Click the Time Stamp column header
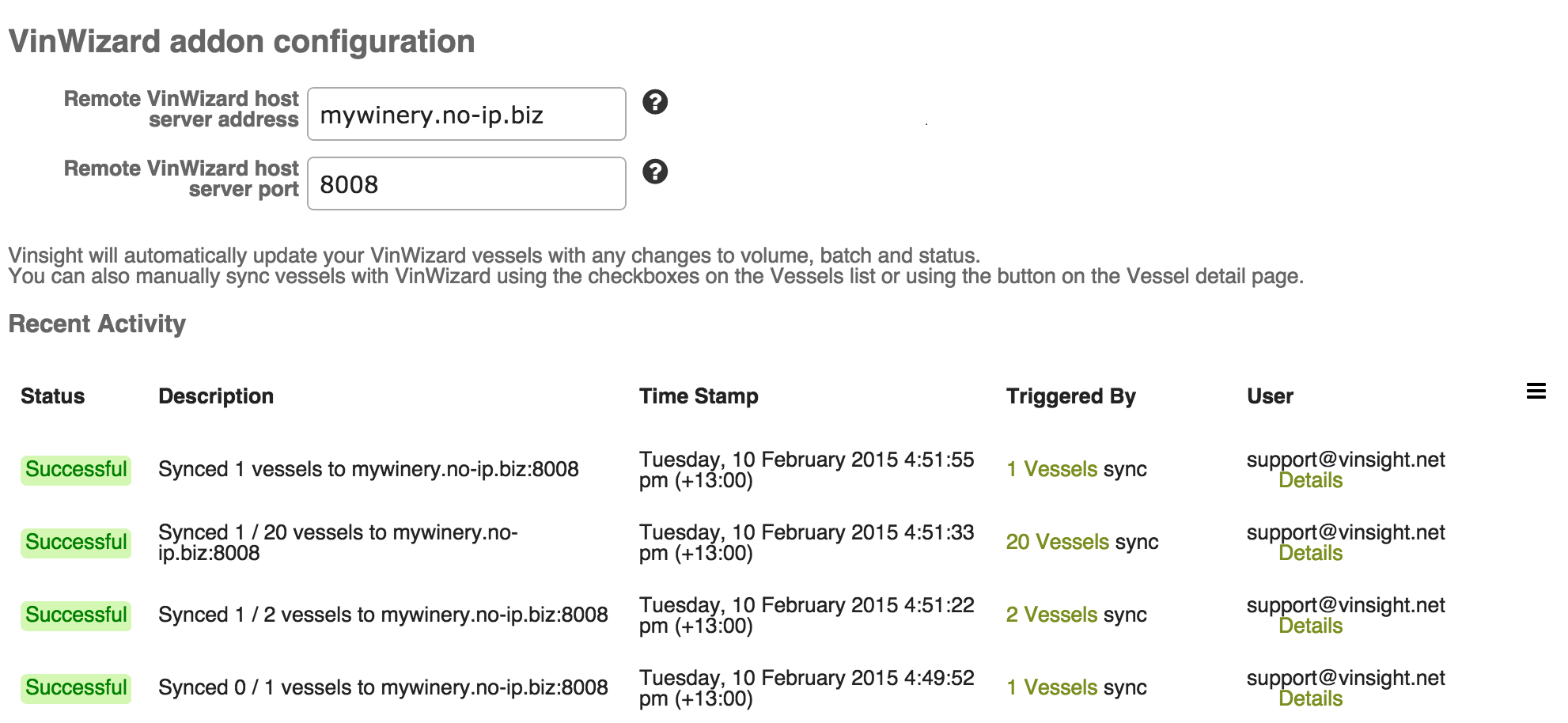The image size is (1568, 723). click(x=699, y=396)
